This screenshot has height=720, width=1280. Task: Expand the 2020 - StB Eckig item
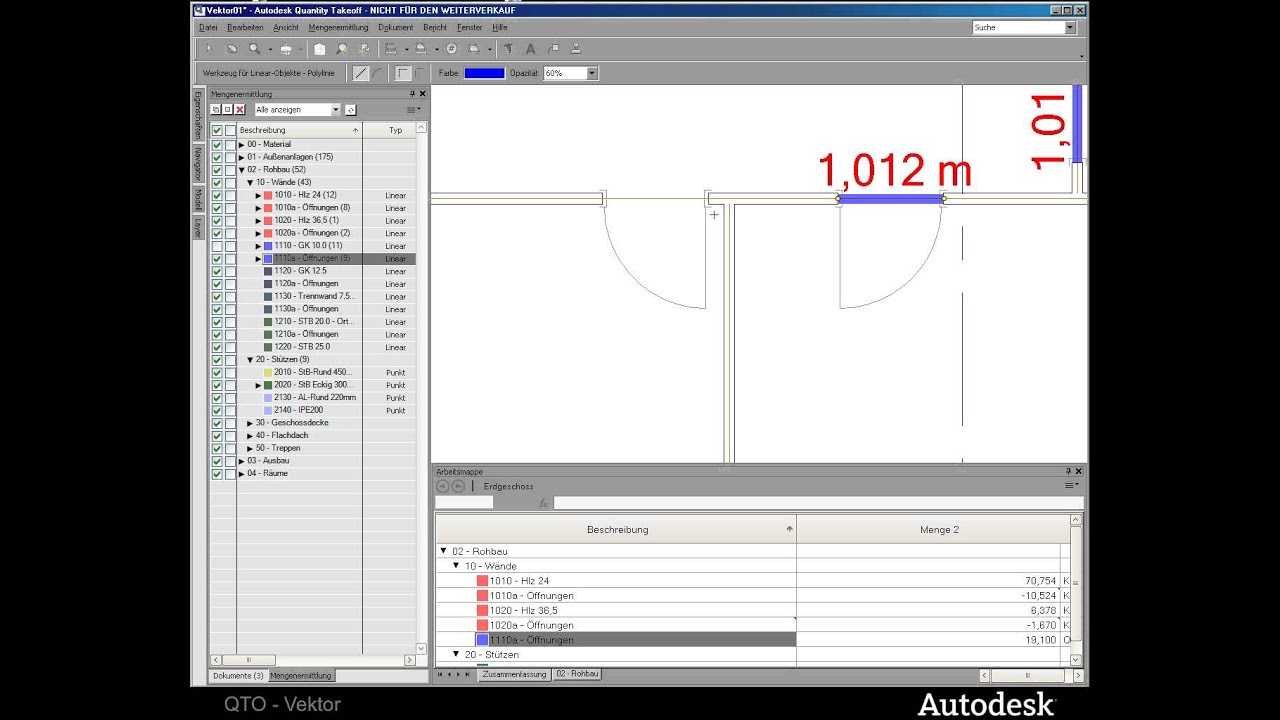click(258, 385)
